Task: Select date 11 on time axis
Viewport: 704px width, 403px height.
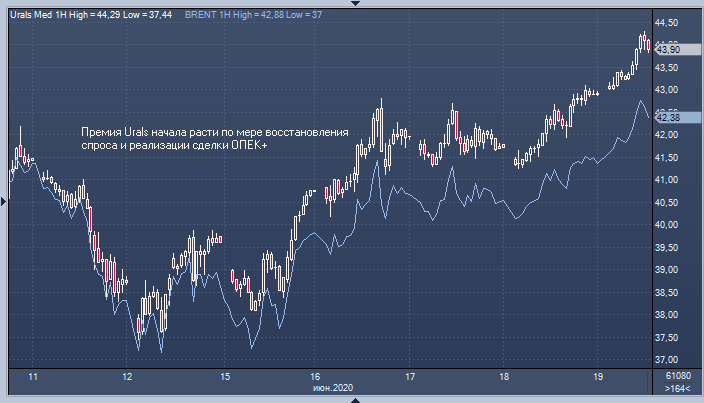Action: pos(33,376)
